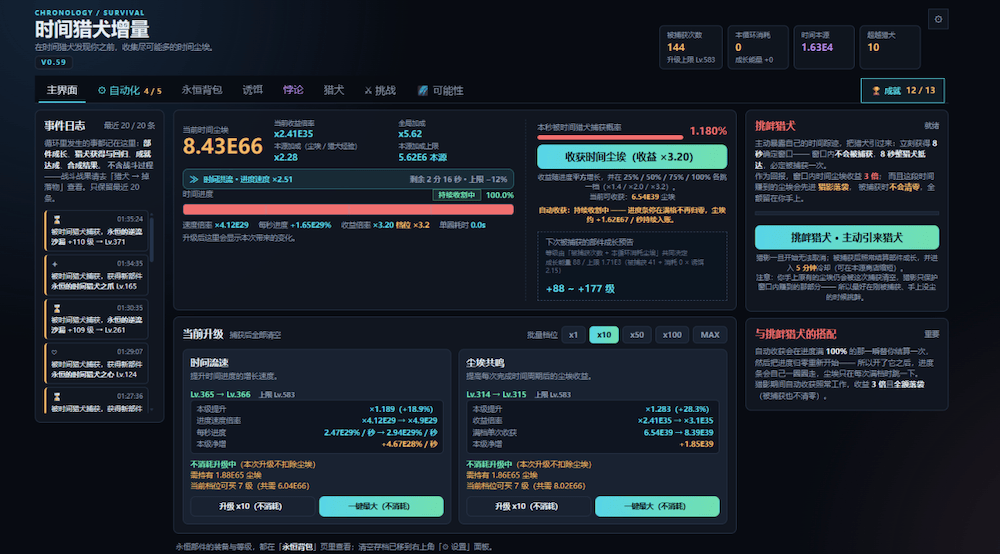Click 一键最大 under 时间流速
This screenshot has width=1000, height=554.
381,506
